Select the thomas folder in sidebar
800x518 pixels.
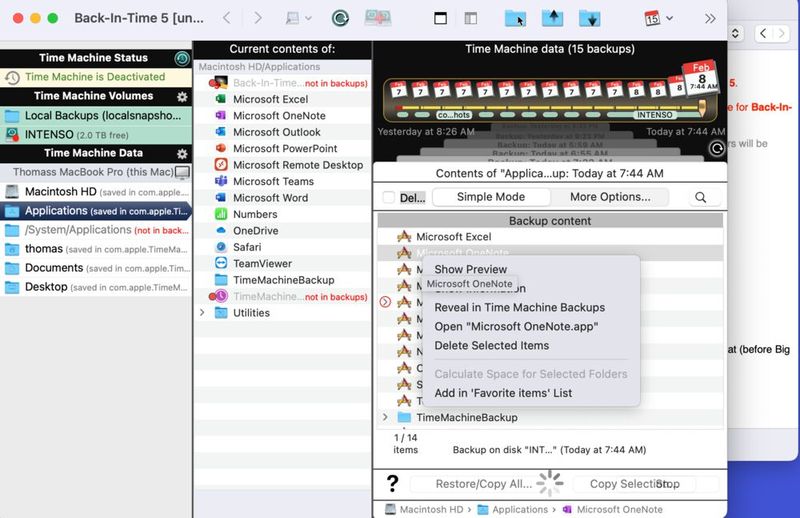96,249
